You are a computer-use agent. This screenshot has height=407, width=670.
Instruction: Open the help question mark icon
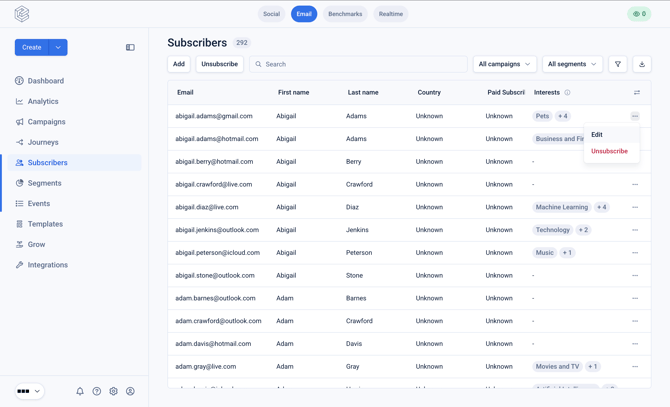tap(97, 391)
